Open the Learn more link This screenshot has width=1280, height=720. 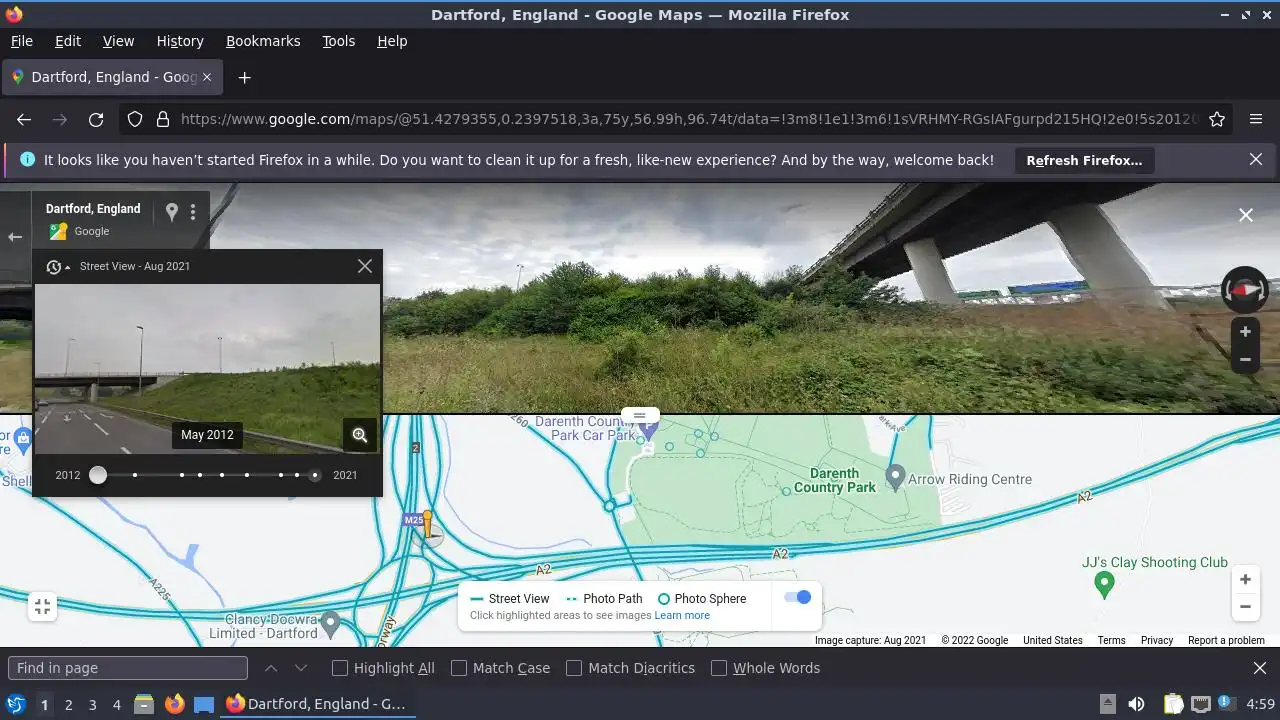tap(682, 615)
